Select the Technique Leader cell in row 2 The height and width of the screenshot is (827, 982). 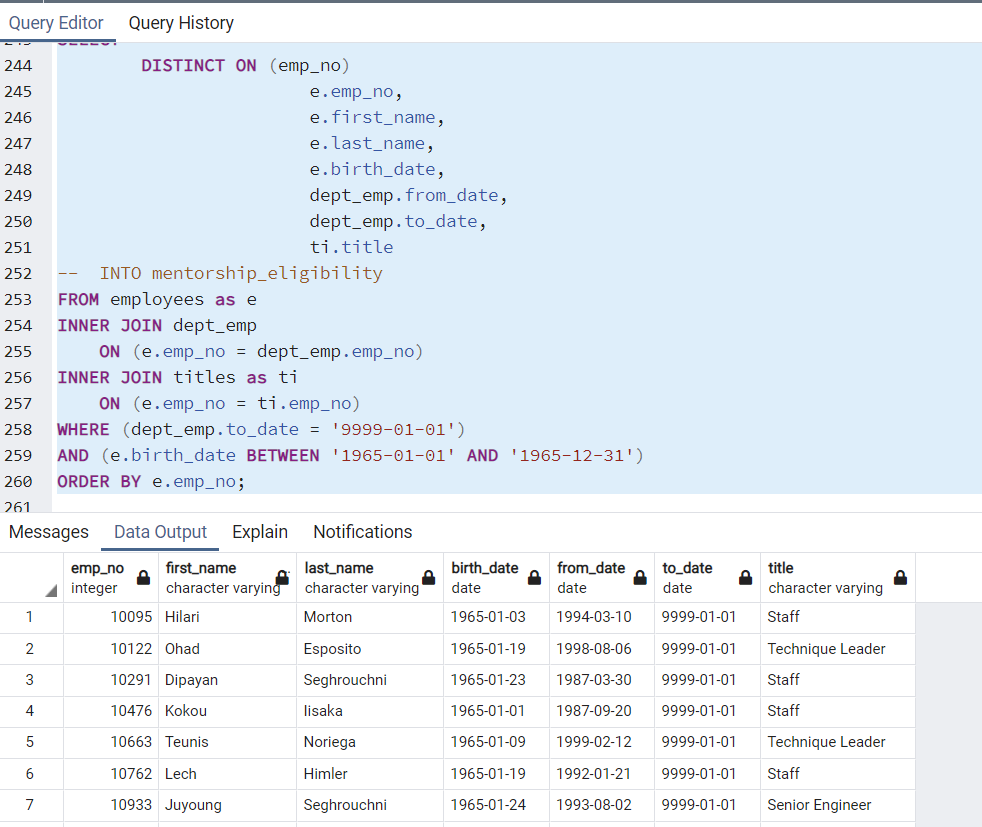click(828, 648)
